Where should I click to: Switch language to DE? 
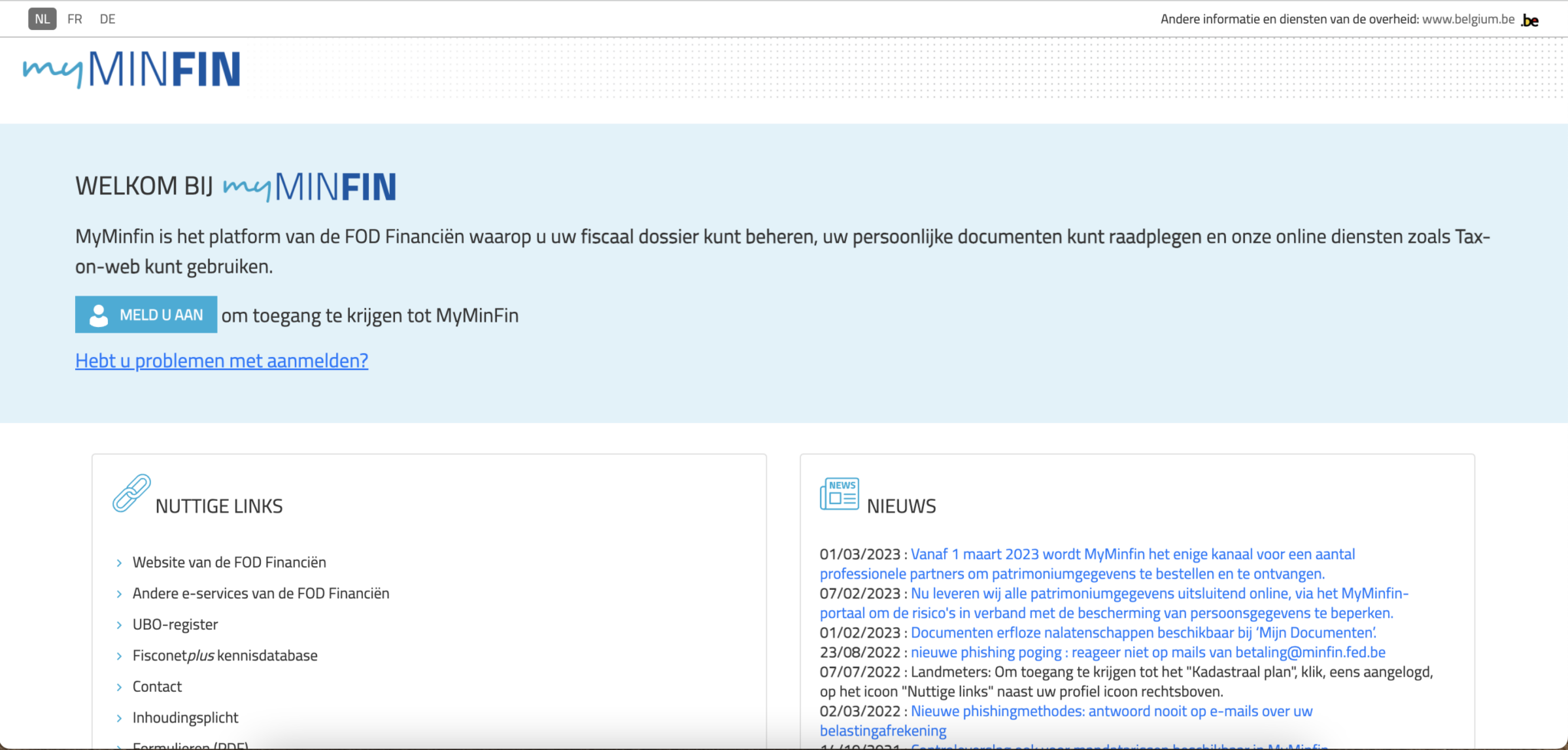click(x=107, y=19)
